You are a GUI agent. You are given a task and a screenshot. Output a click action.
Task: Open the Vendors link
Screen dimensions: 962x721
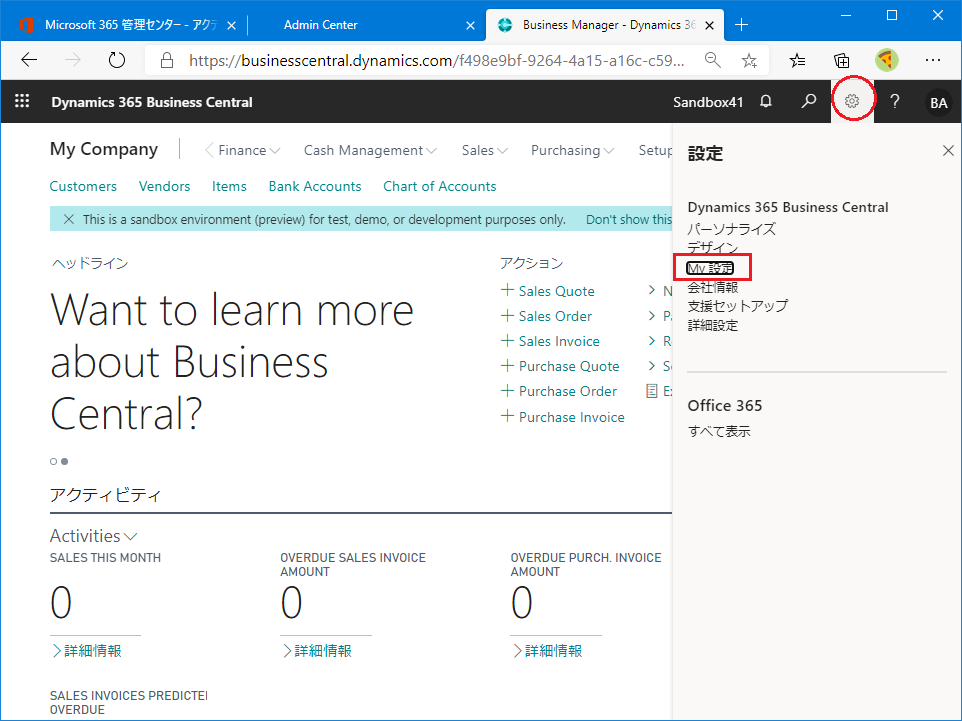point(164,186)
